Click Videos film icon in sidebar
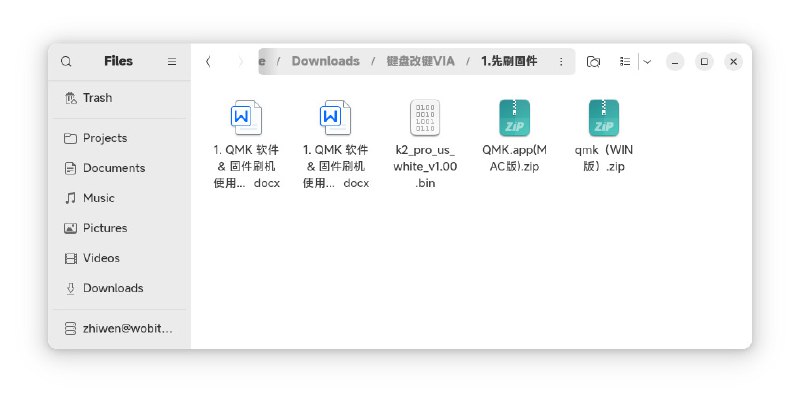The image size is (800, 402). (x=70, y=258)
